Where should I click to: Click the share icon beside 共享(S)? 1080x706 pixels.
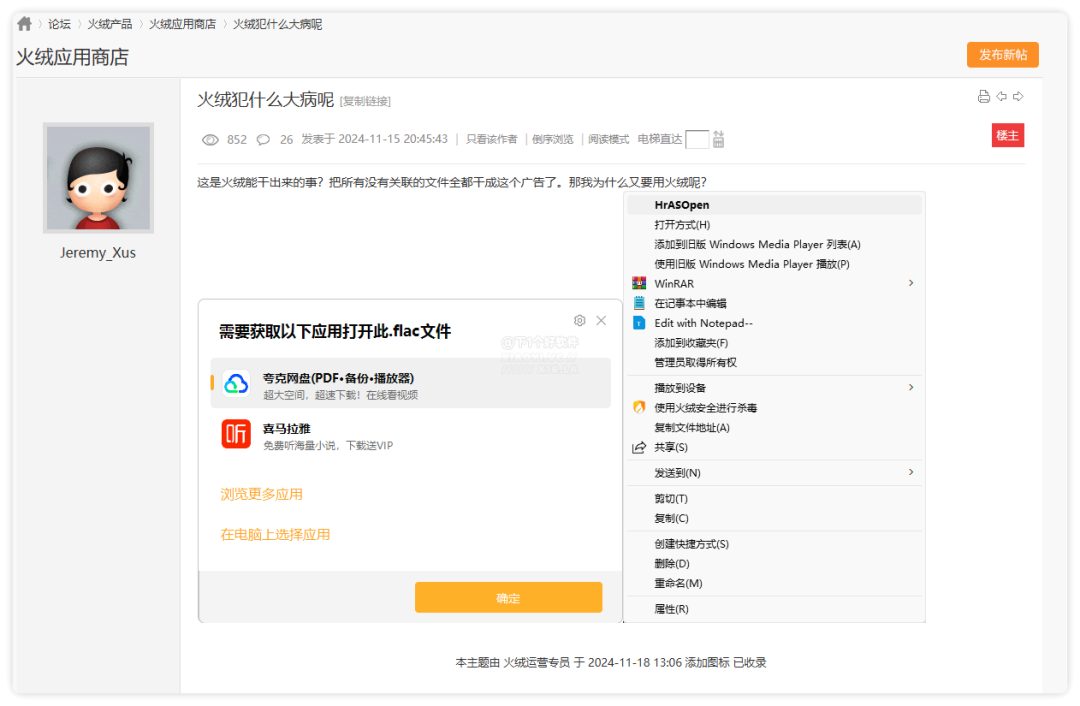pyautogui.click(x=639, y=448)
